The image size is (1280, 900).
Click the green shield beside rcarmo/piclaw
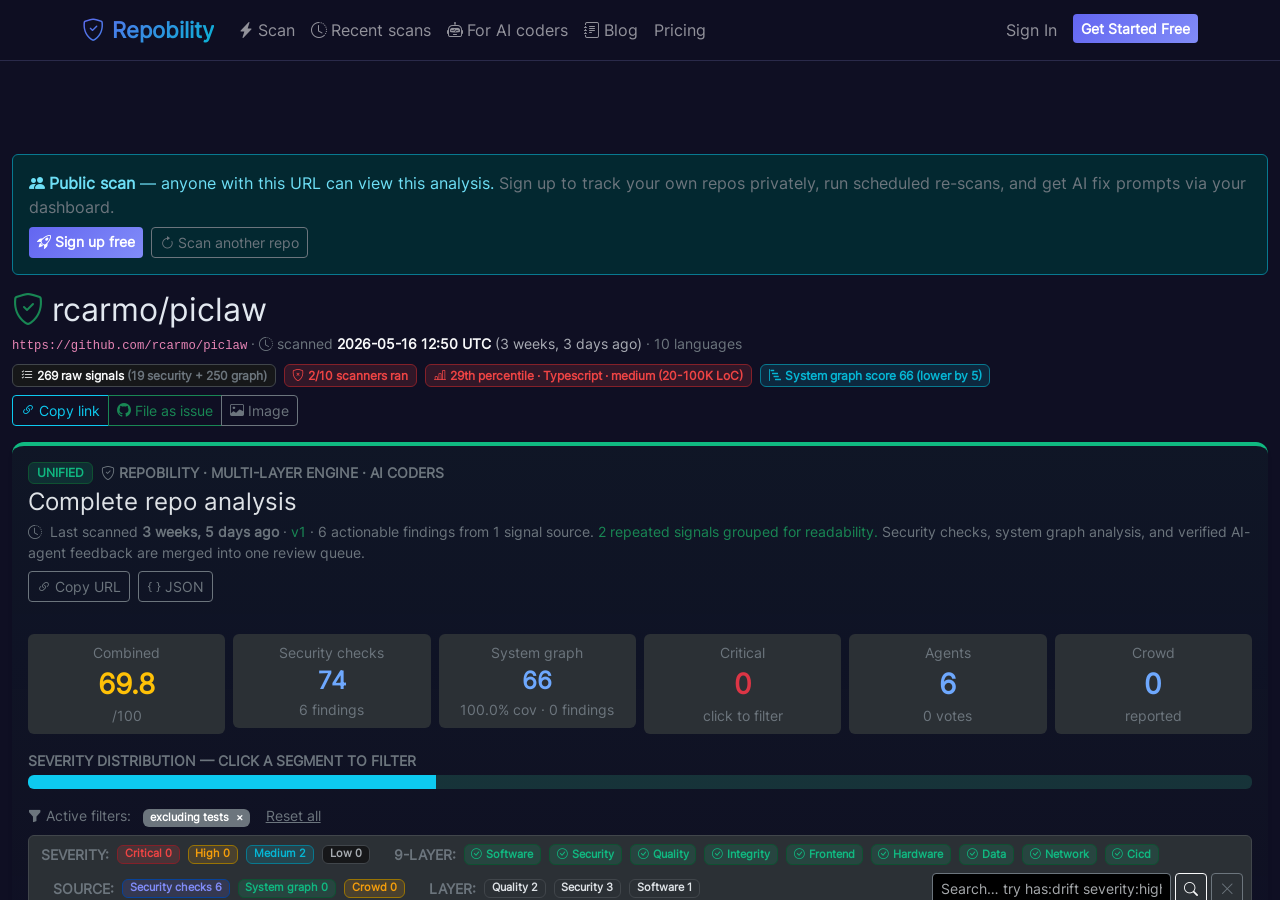28,309
